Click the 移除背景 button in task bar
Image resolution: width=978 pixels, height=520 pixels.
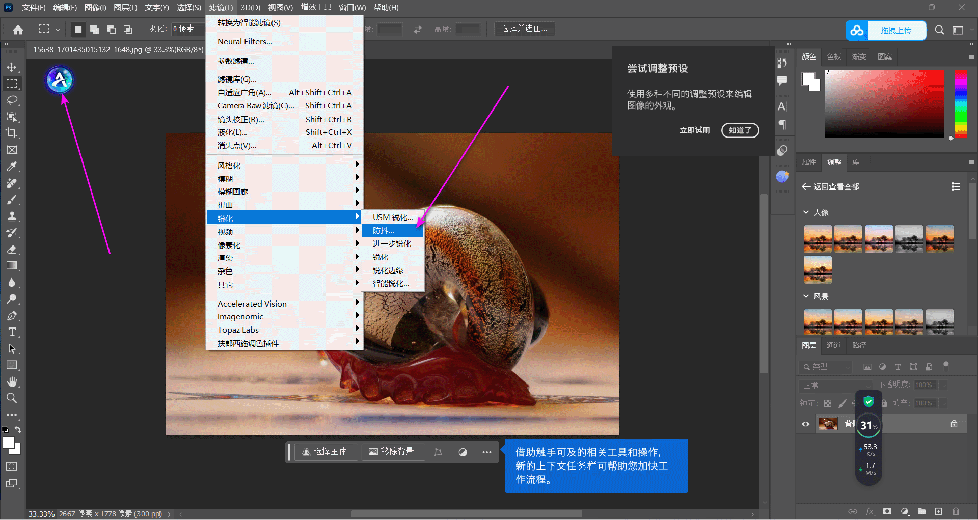point(391,451)
